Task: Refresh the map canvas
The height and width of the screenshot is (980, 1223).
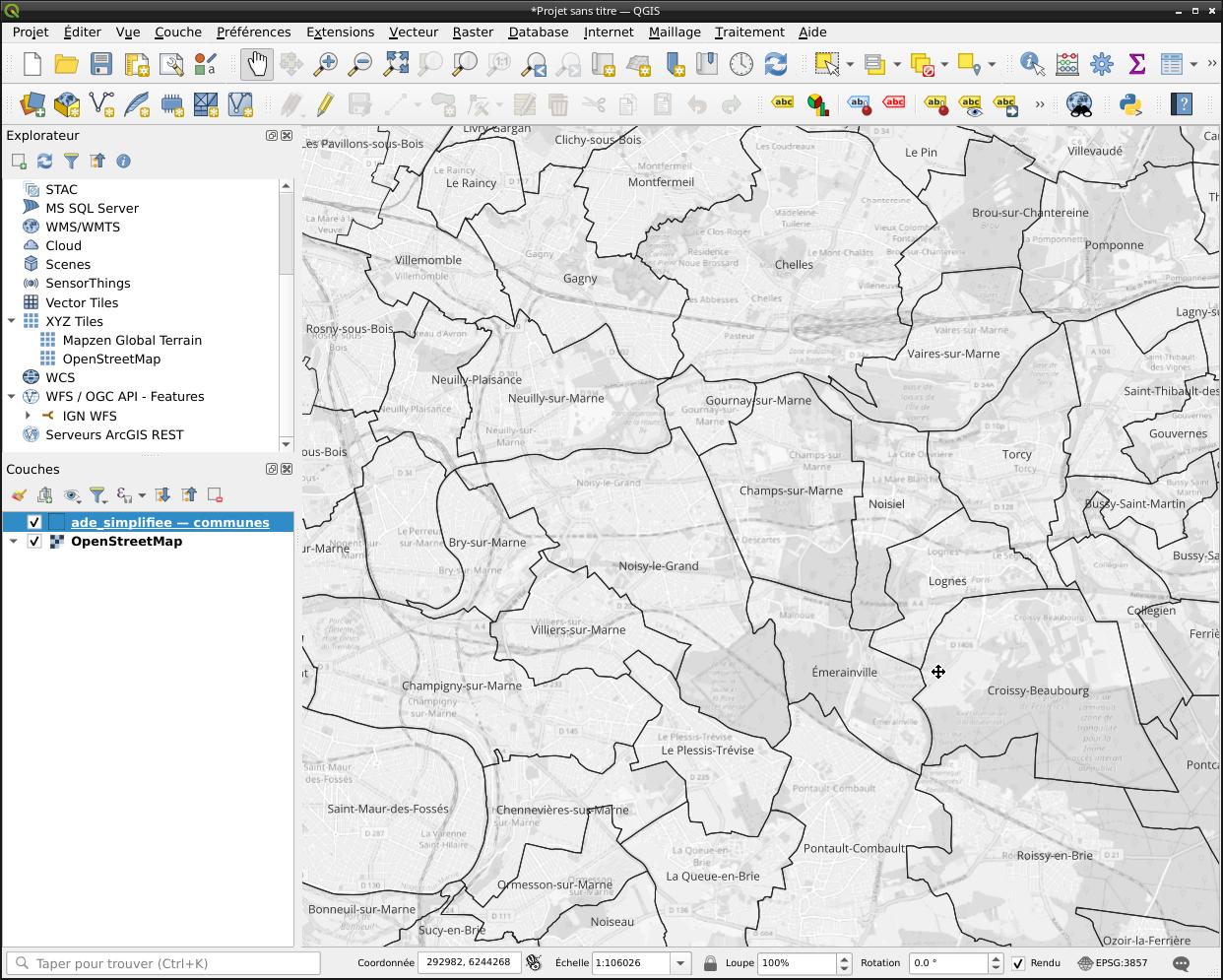Action: point(776,65)
